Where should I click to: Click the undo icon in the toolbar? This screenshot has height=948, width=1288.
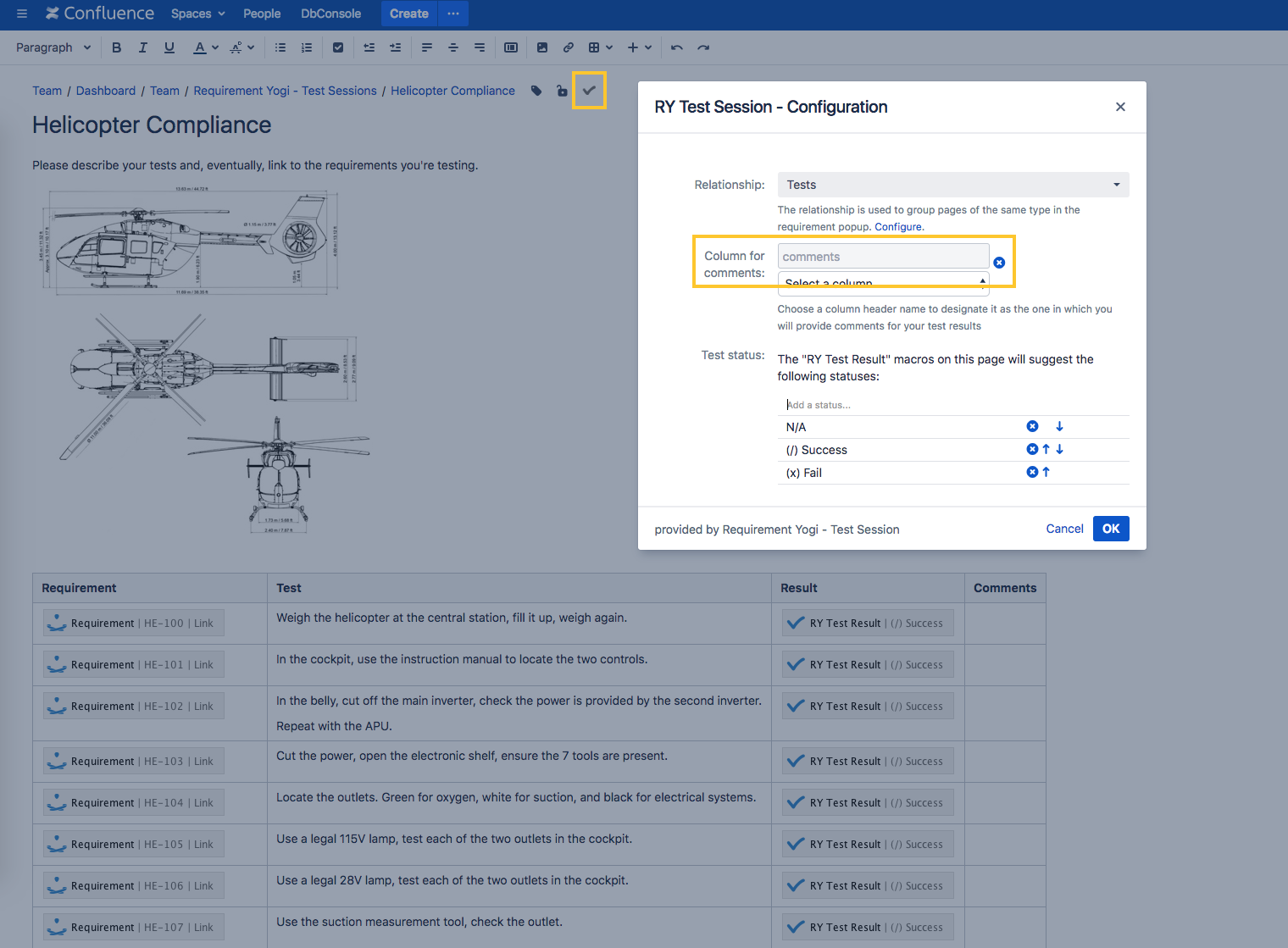[x=676, y=47]
